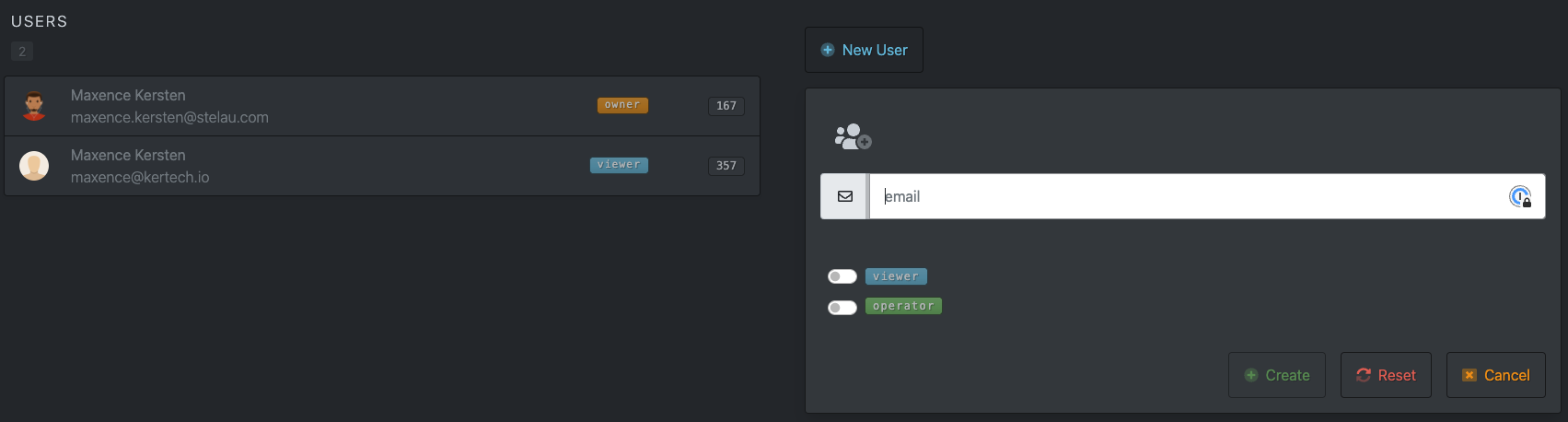Cancel the new user form
This screenshot has height=422, width=1568.
[1495, 375]
